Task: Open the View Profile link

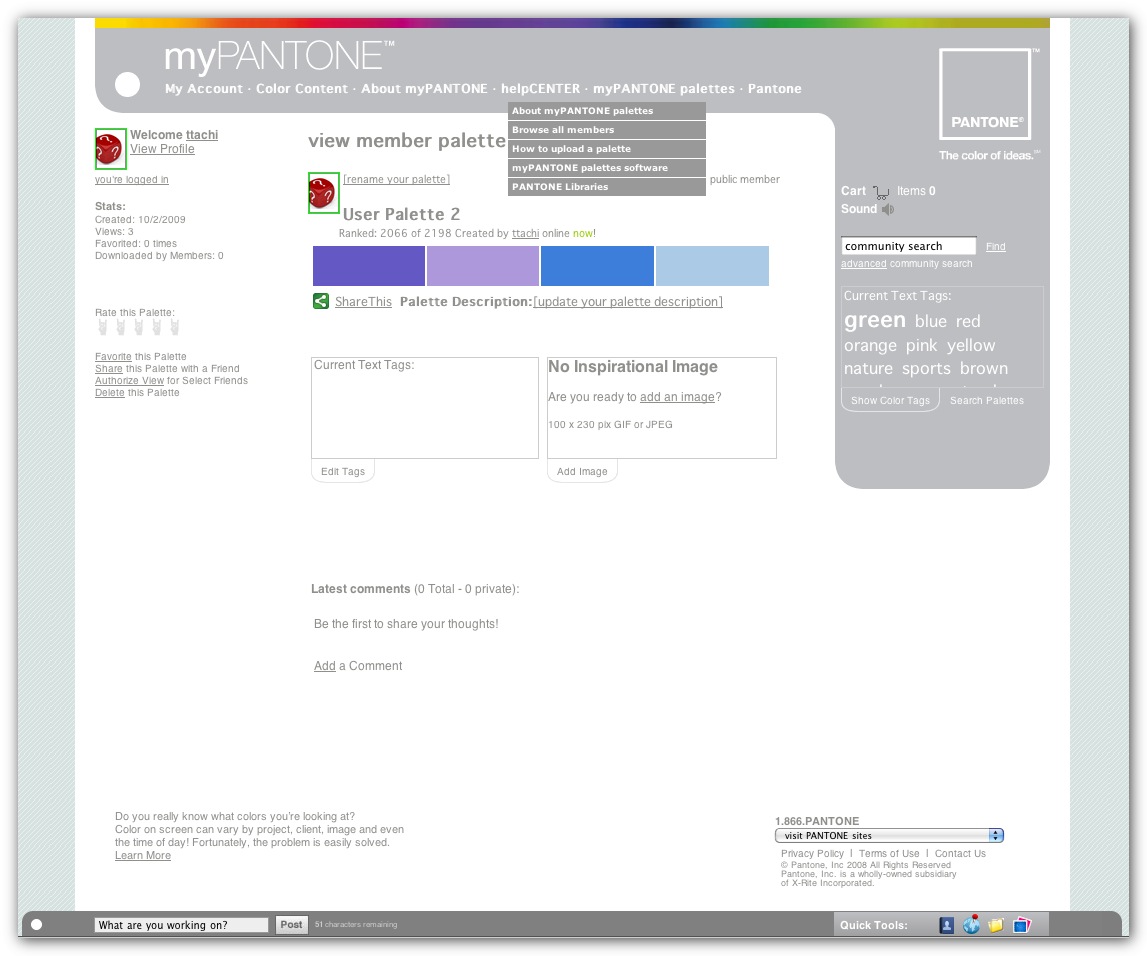Action: 162,149
